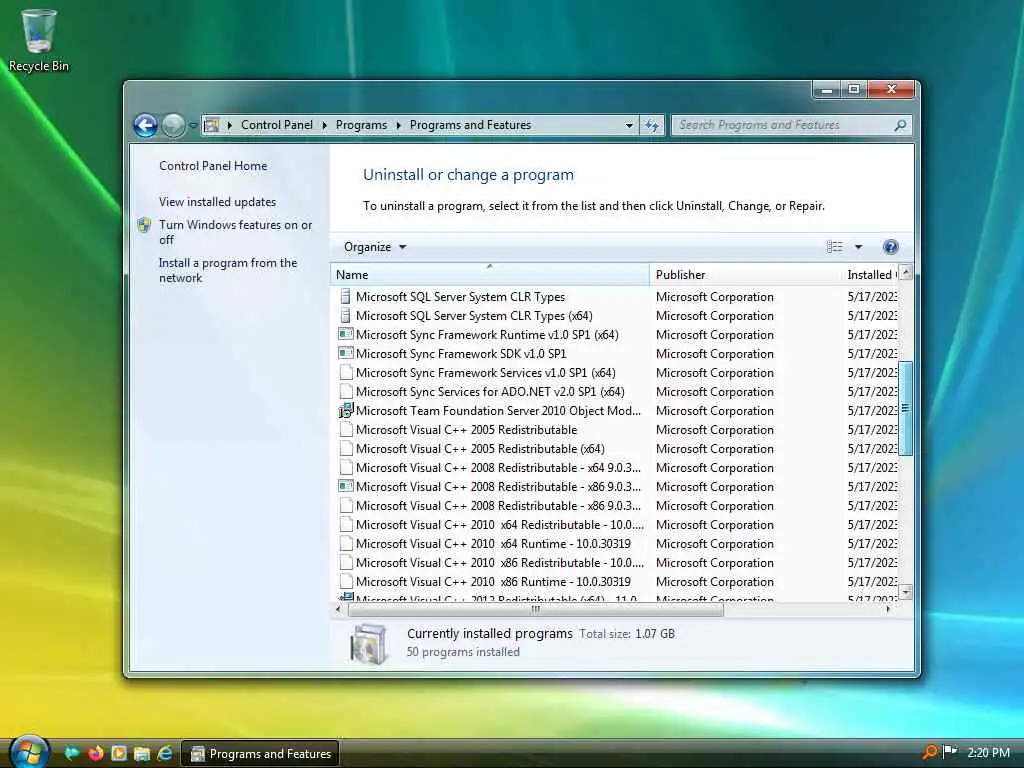Click the vertical scrollbar thumb of program list

pyautogui.click(x=905, y=408)
